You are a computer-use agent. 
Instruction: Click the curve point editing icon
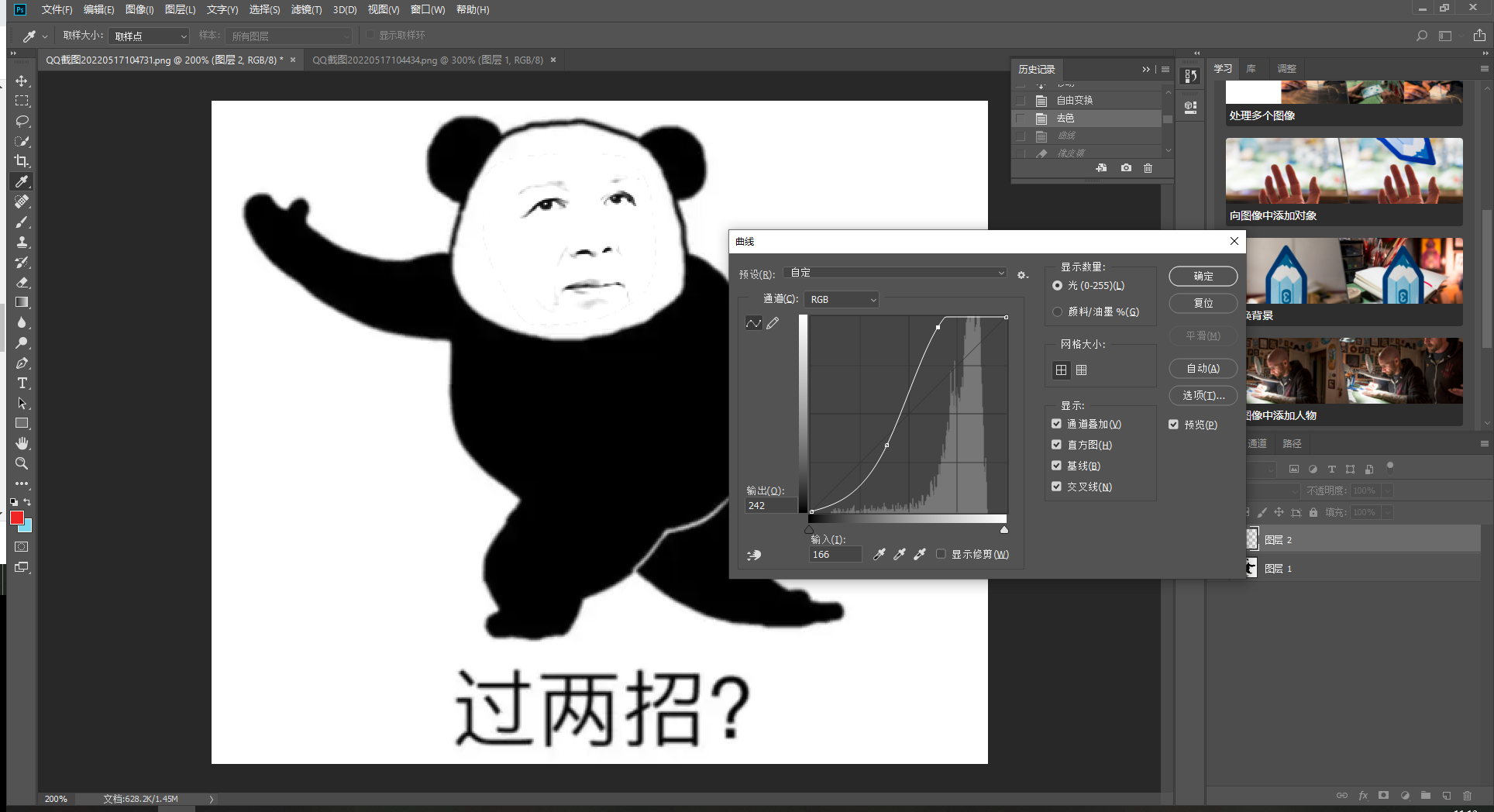coord(753,323)
